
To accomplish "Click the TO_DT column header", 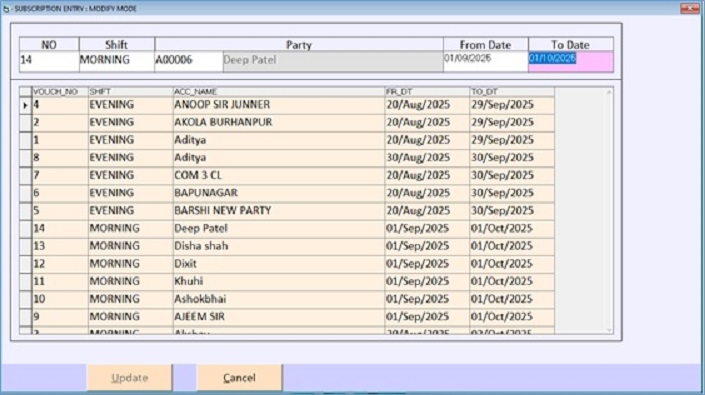I will [x=512, y=92].
